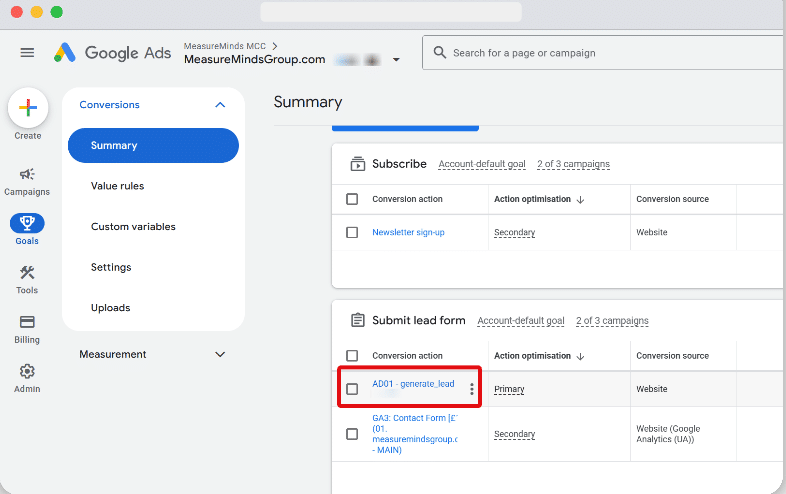Click Website source in Newsletter sign-up row
The image size is (786, 494).
[652, 232]
